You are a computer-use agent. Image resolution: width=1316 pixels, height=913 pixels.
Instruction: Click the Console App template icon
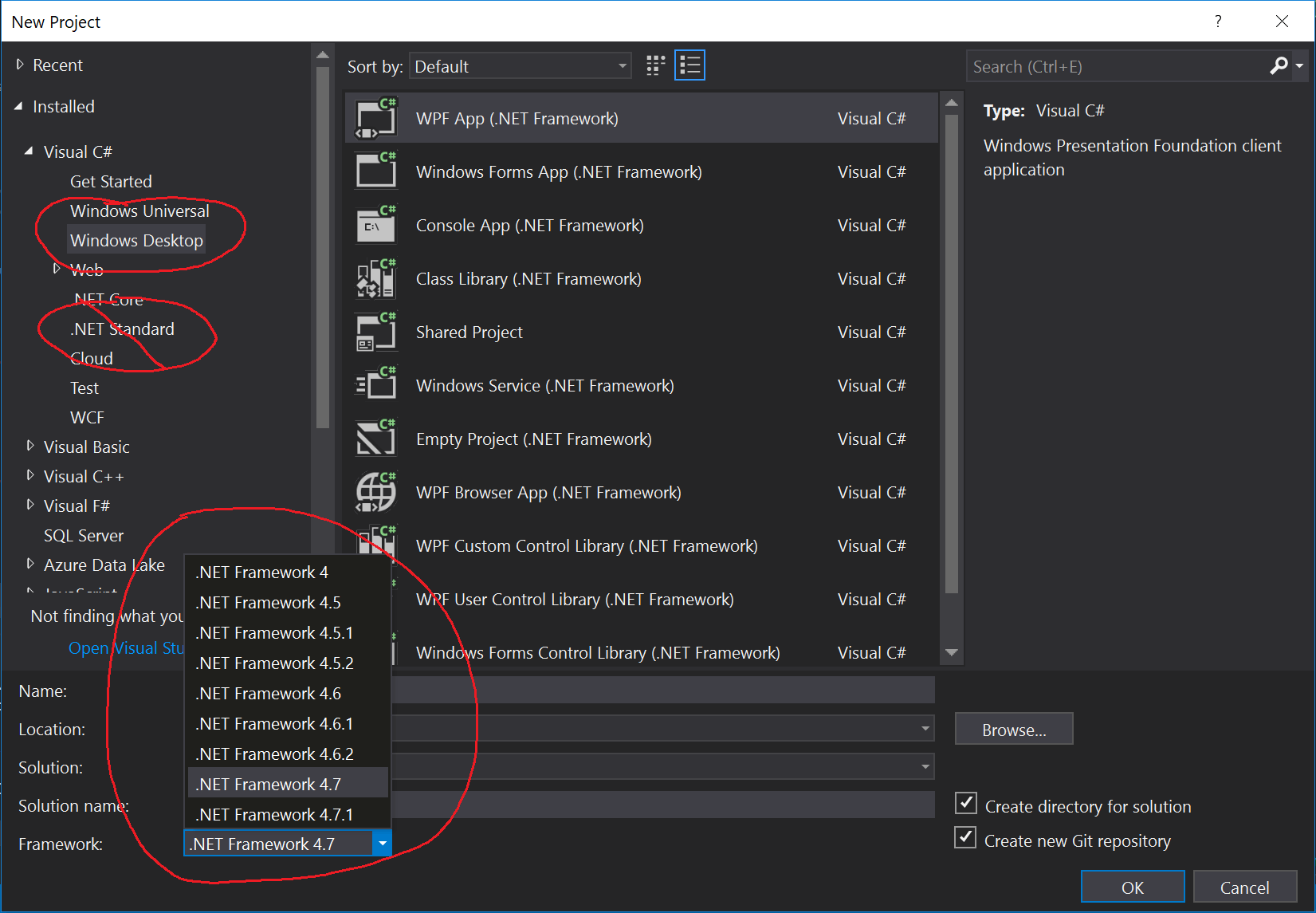click(375, 225)
